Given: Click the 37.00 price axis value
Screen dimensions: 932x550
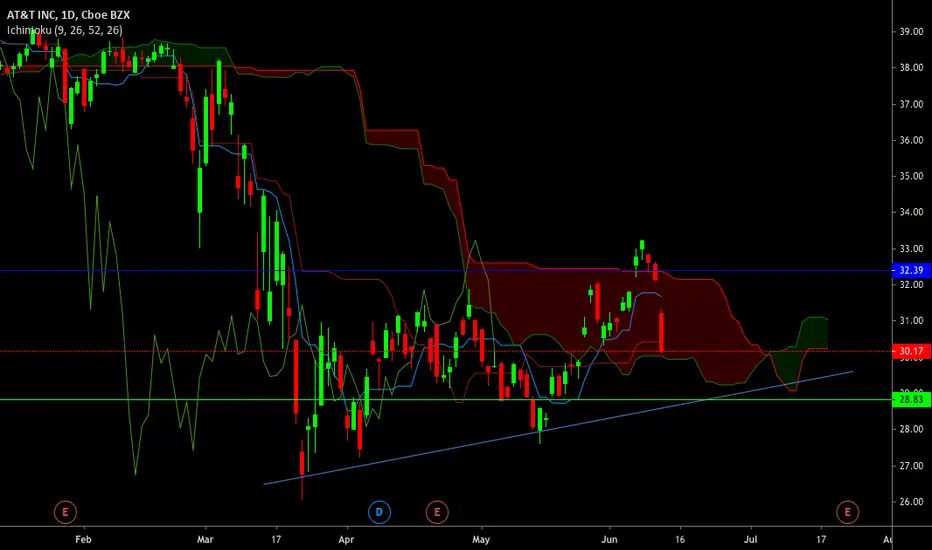Looking at the screenshot, I should (x=911, y=104).
